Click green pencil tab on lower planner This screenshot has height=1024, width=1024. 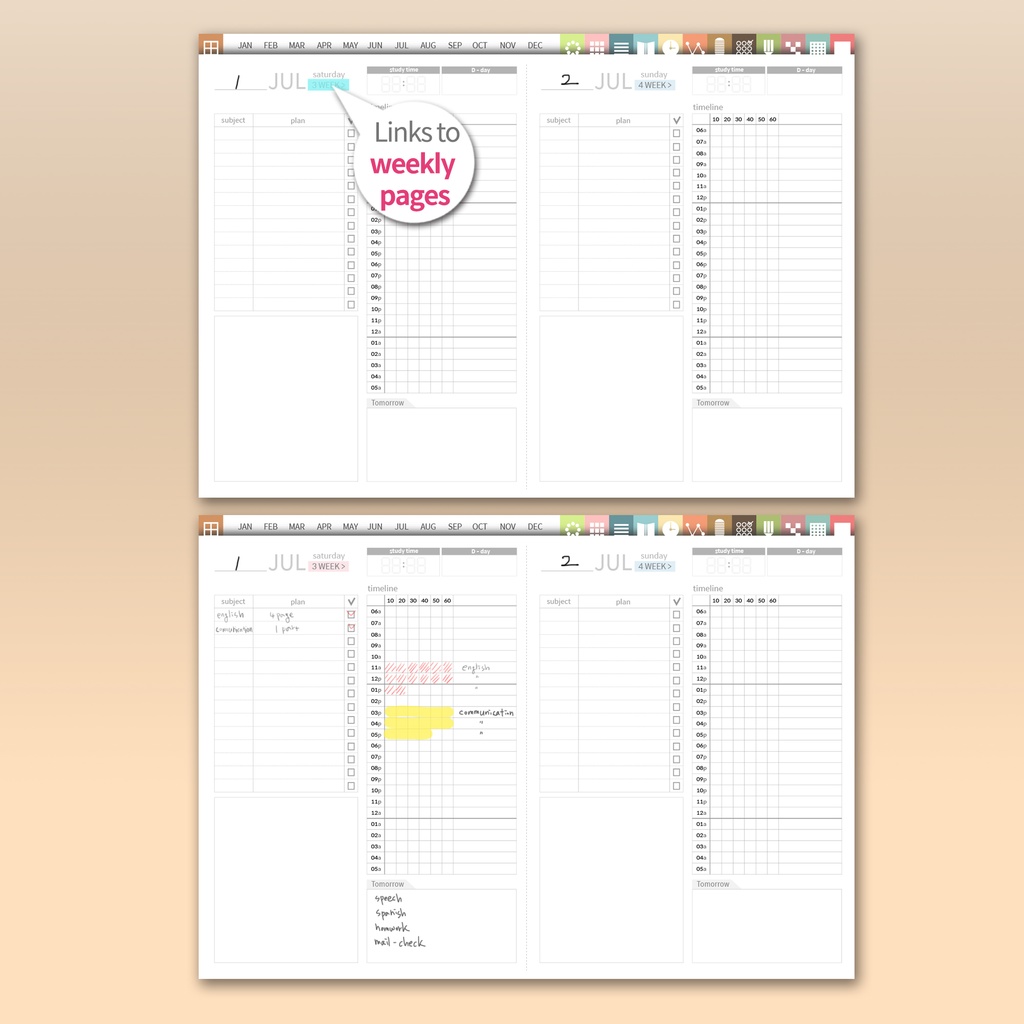[768, 526]
